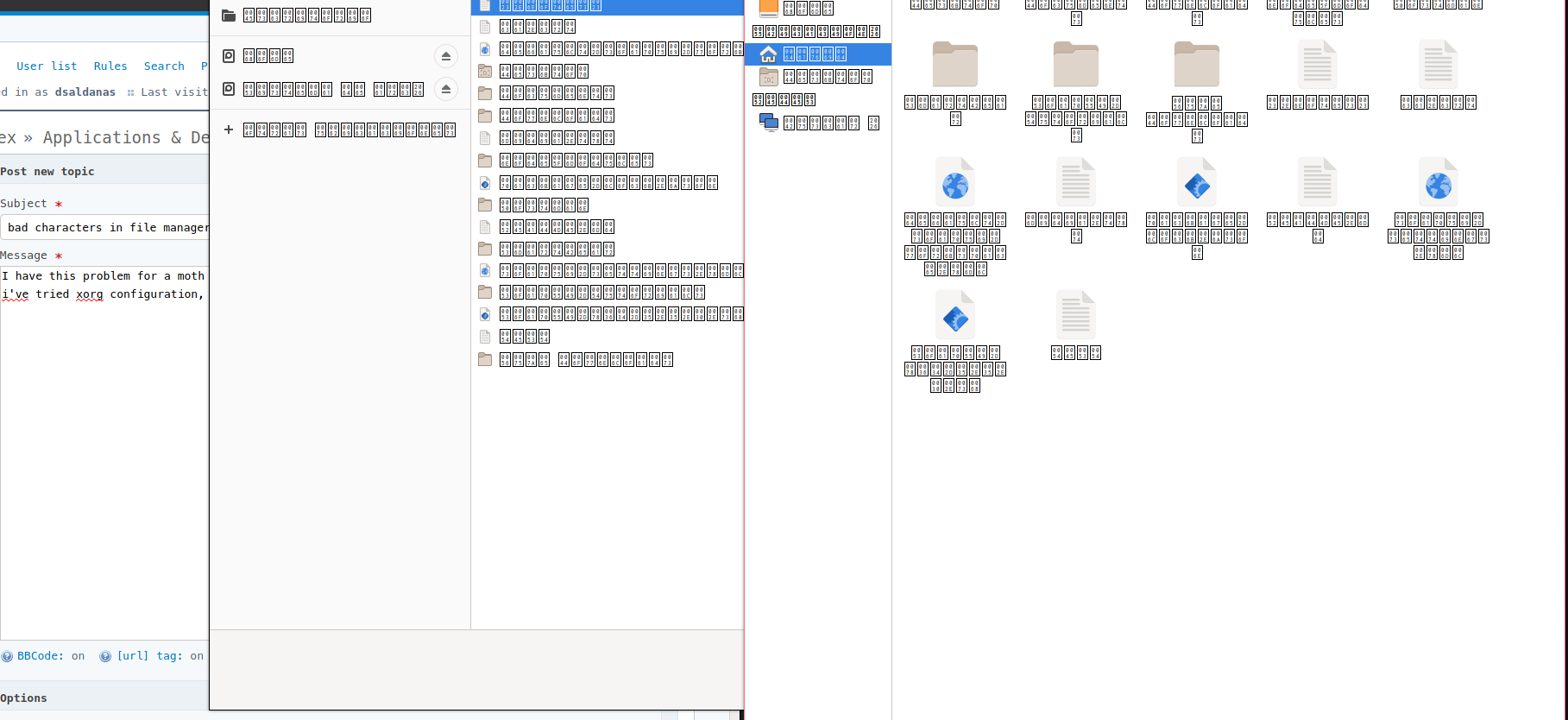Open 'SoapUI-Tutorials' folder thumbnail in right window

(1076, 65)
